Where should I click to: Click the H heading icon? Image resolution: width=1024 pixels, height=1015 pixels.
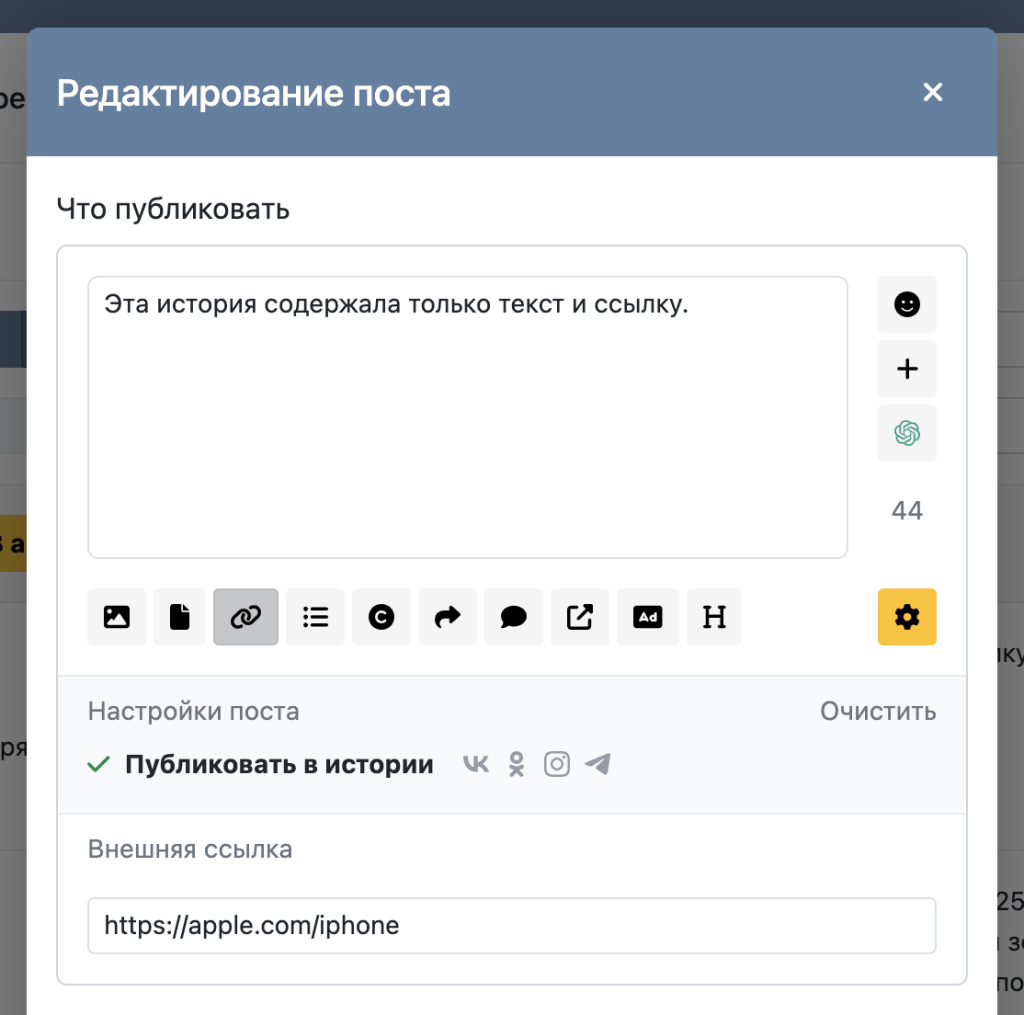[x=714, y=617]
